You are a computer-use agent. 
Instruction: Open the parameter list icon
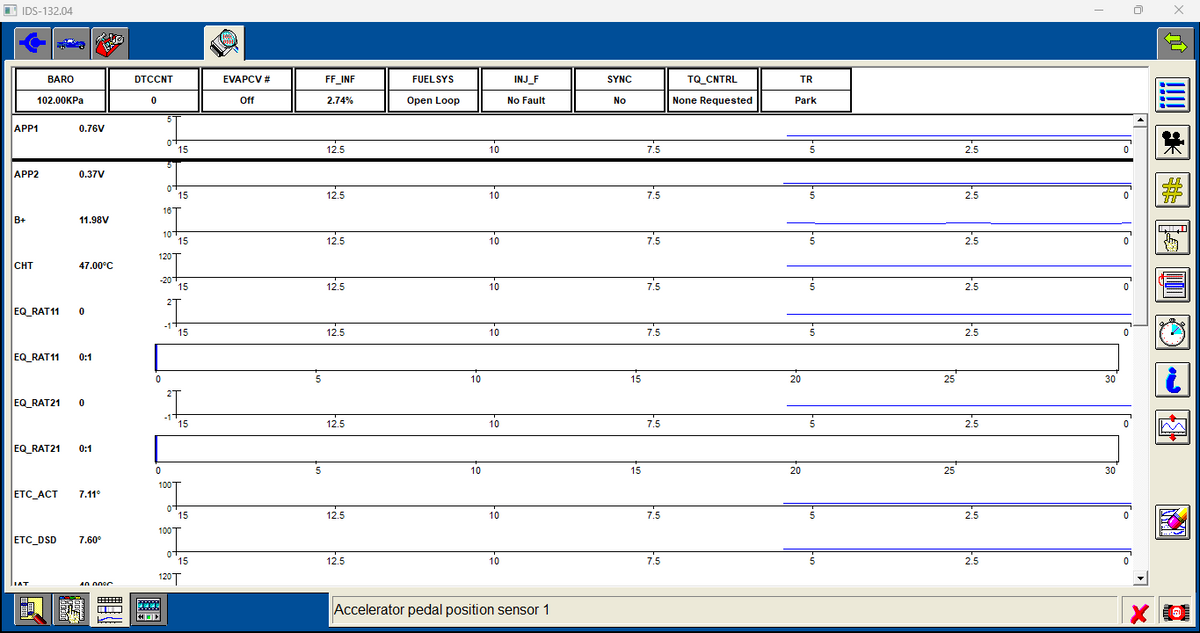coord(1172,96)
